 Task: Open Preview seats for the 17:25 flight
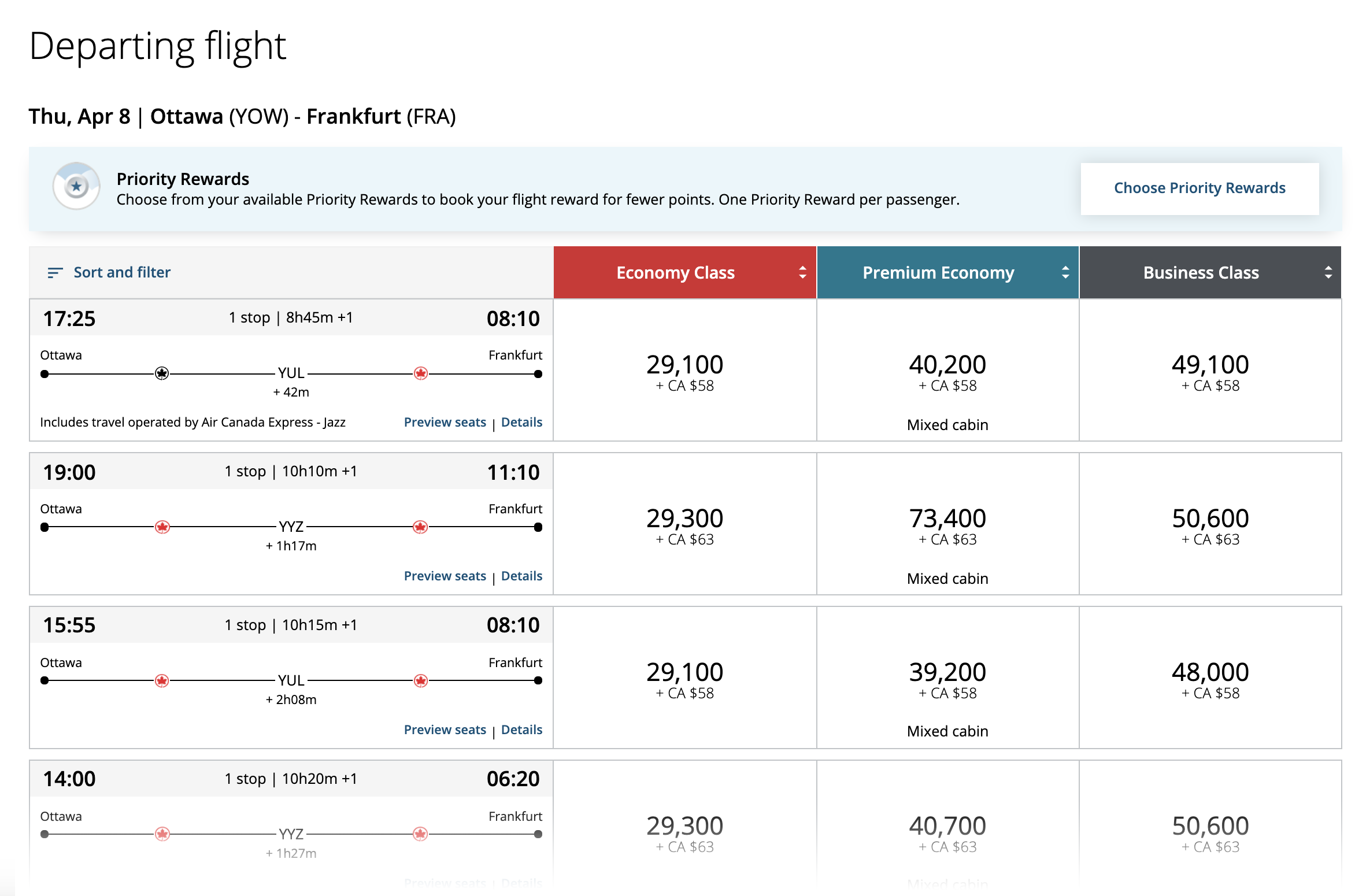click(x=445, y=423)
